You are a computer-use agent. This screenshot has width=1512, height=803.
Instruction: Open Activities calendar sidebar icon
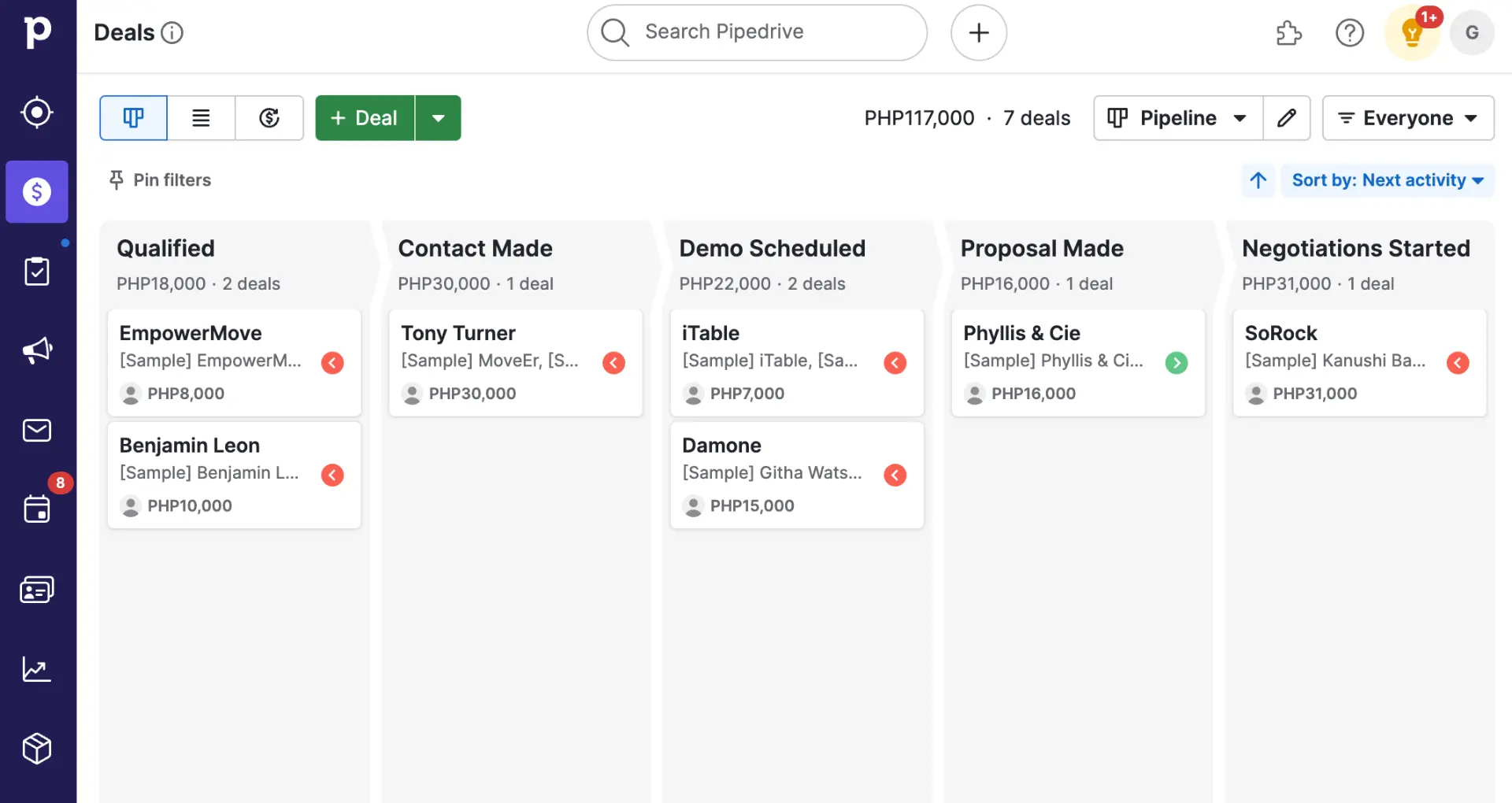pos(37,509)
